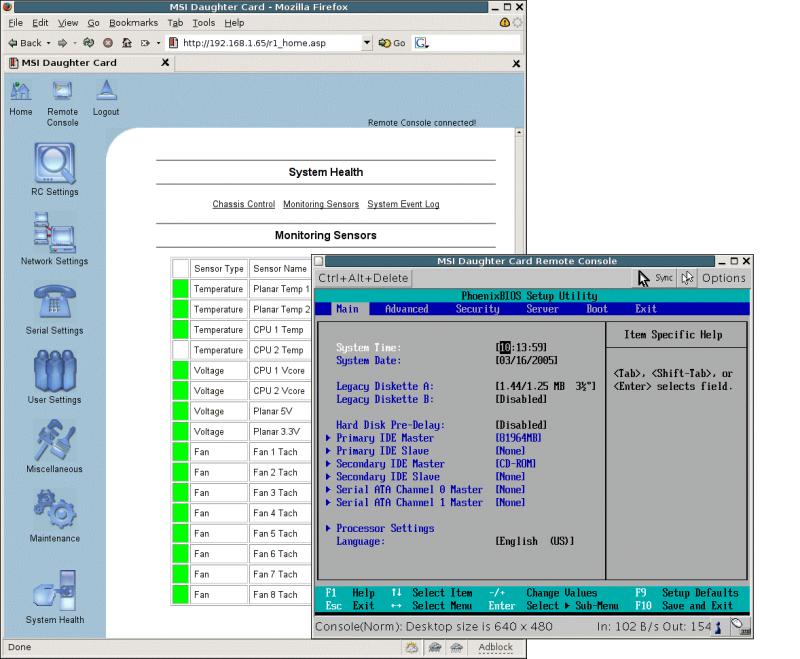
Task: Stop page loading in Firefox
Action: tap(108, 43)
